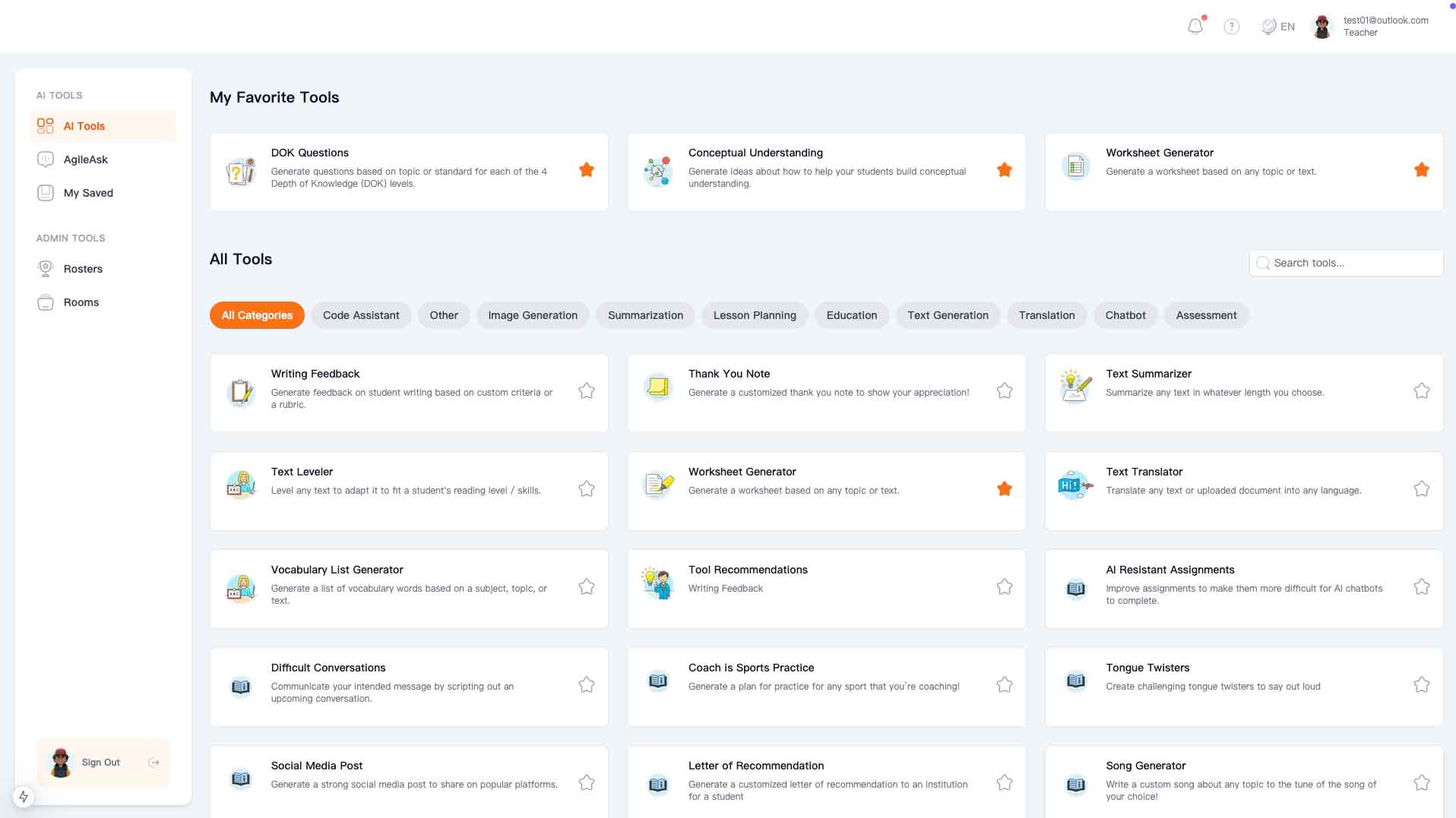The image size is (1456, 818).
Task: Click the help question mark icon
Action: coord(1231,27)
